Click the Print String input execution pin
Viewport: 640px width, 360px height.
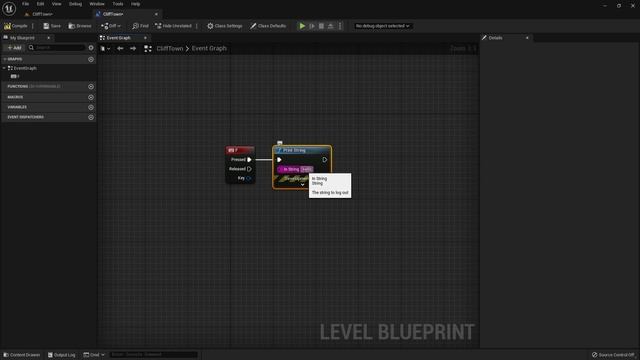click(x=279, y=160)
